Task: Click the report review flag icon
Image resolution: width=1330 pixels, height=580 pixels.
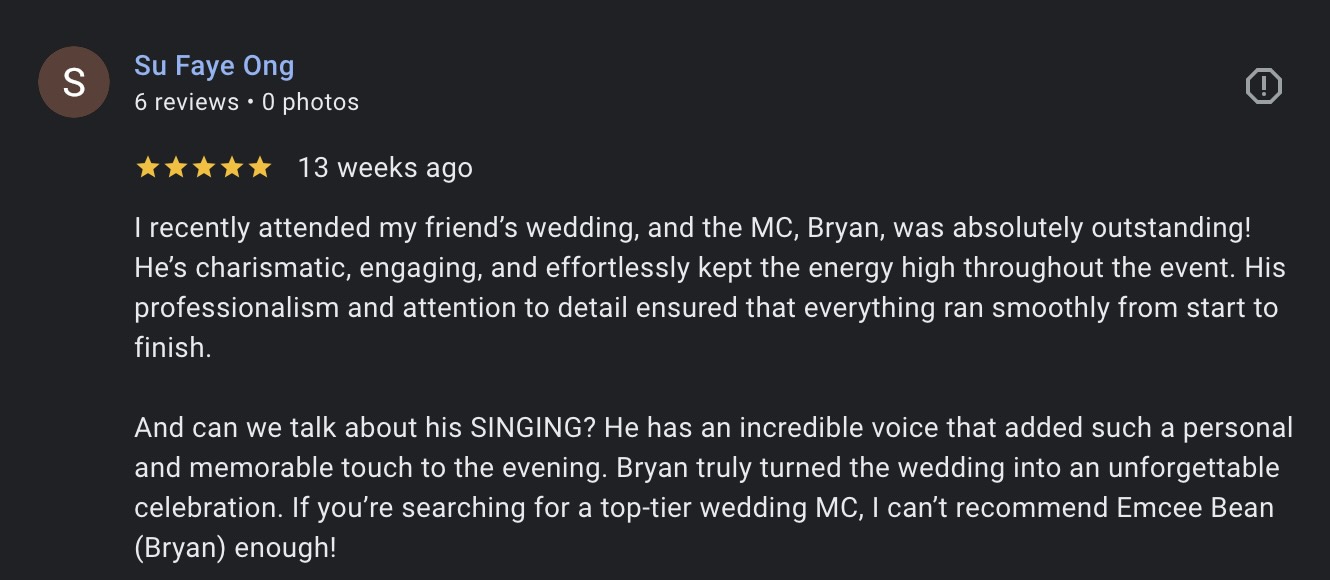Action: (1263, 86)
